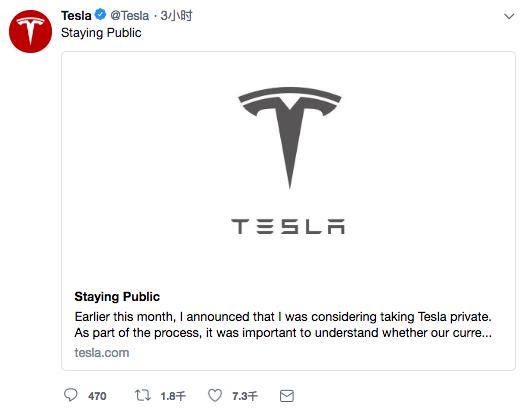The image size is (526, 411).
Task: Click the 7.3千 likes count
Action: pos(245,396)
